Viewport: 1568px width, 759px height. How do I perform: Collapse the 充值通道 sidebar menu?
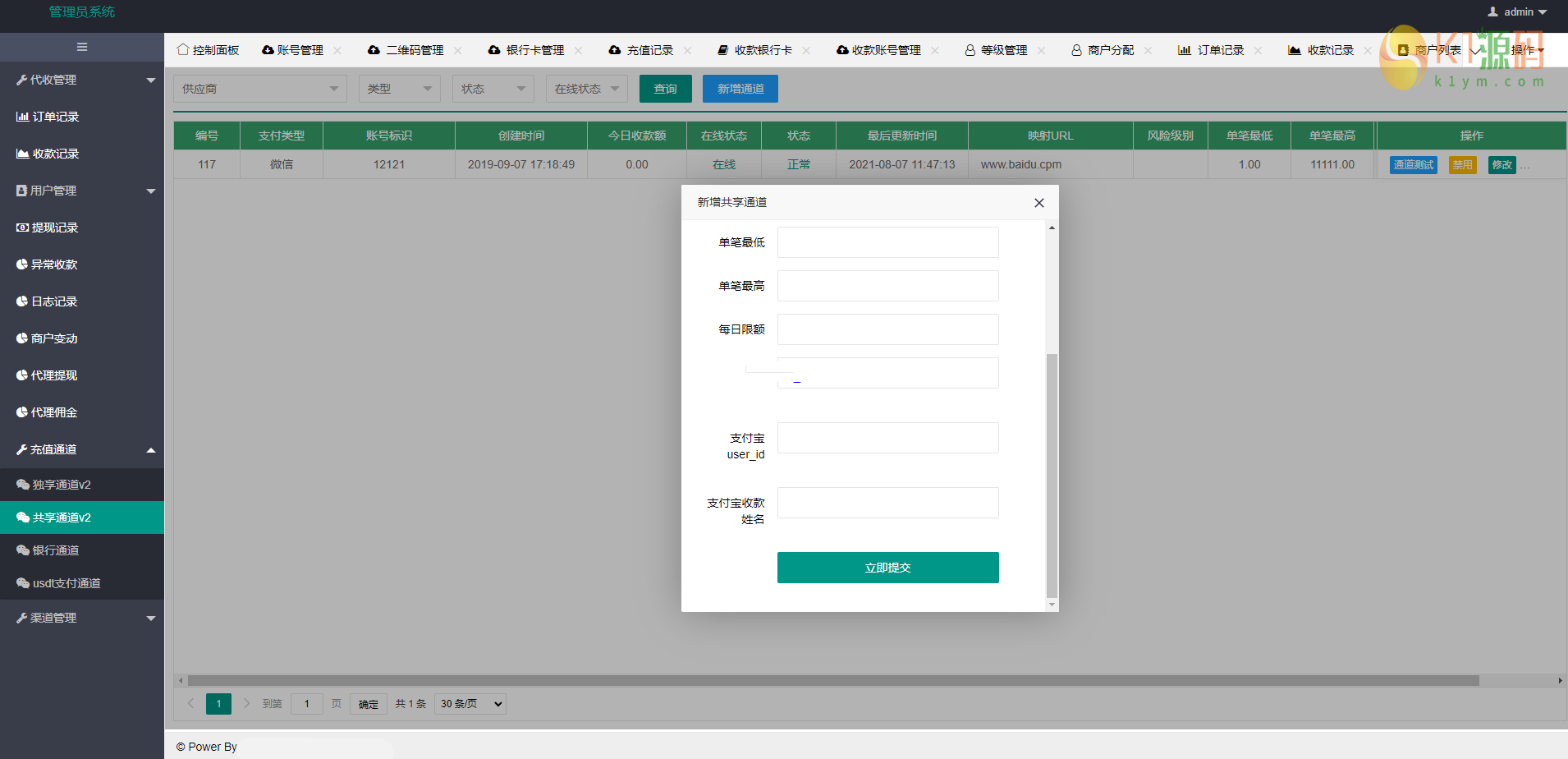(x=150, y=449)
